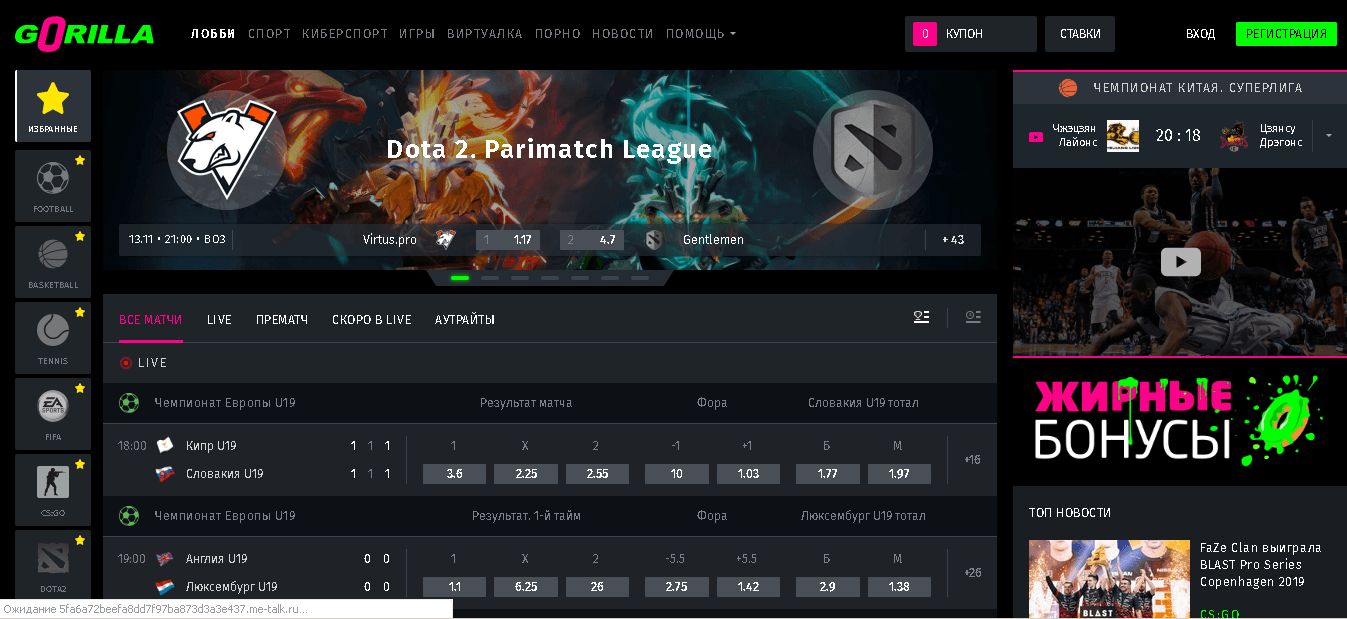Switch to the Скоро в Live tab
This screenshot has height=619, width=1347.
(x=372, y=320)
